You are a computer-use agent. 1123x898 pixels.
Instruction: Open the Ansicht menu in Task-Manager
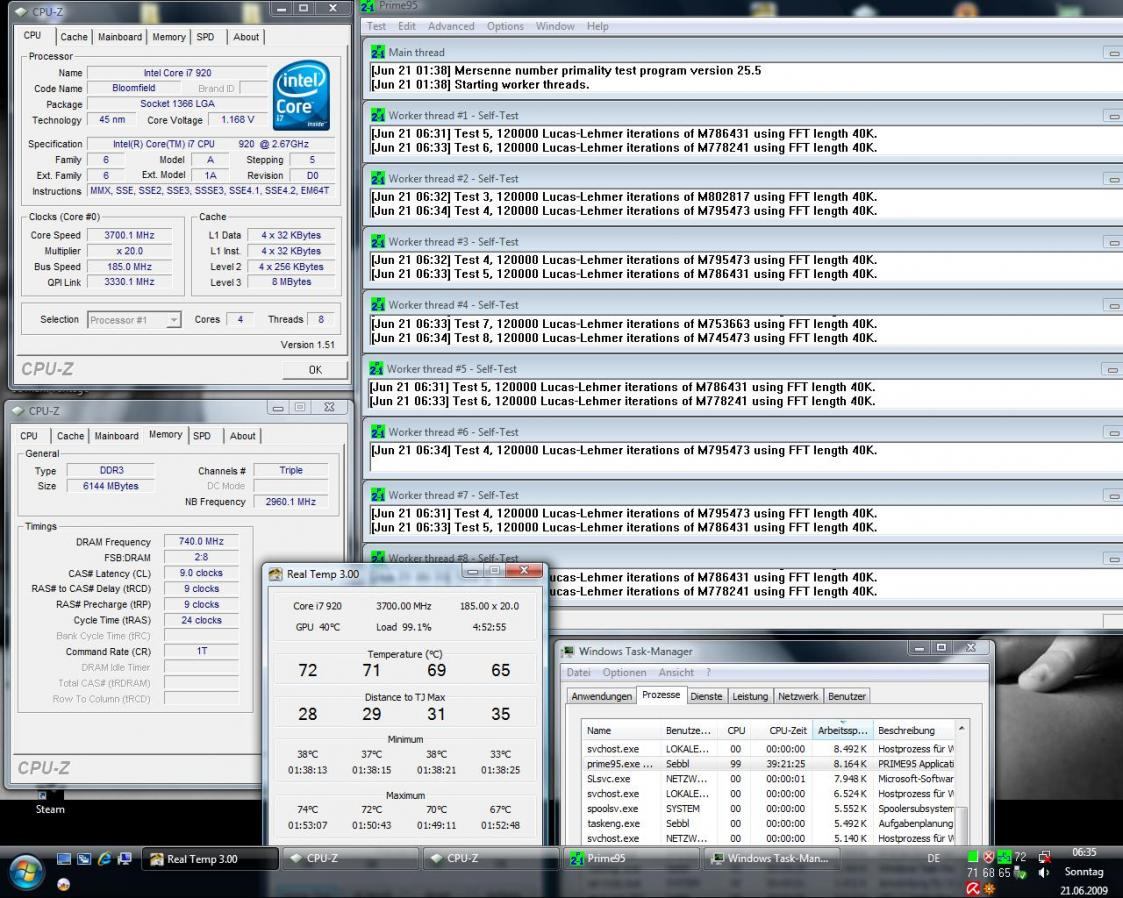tap(676, 672)
